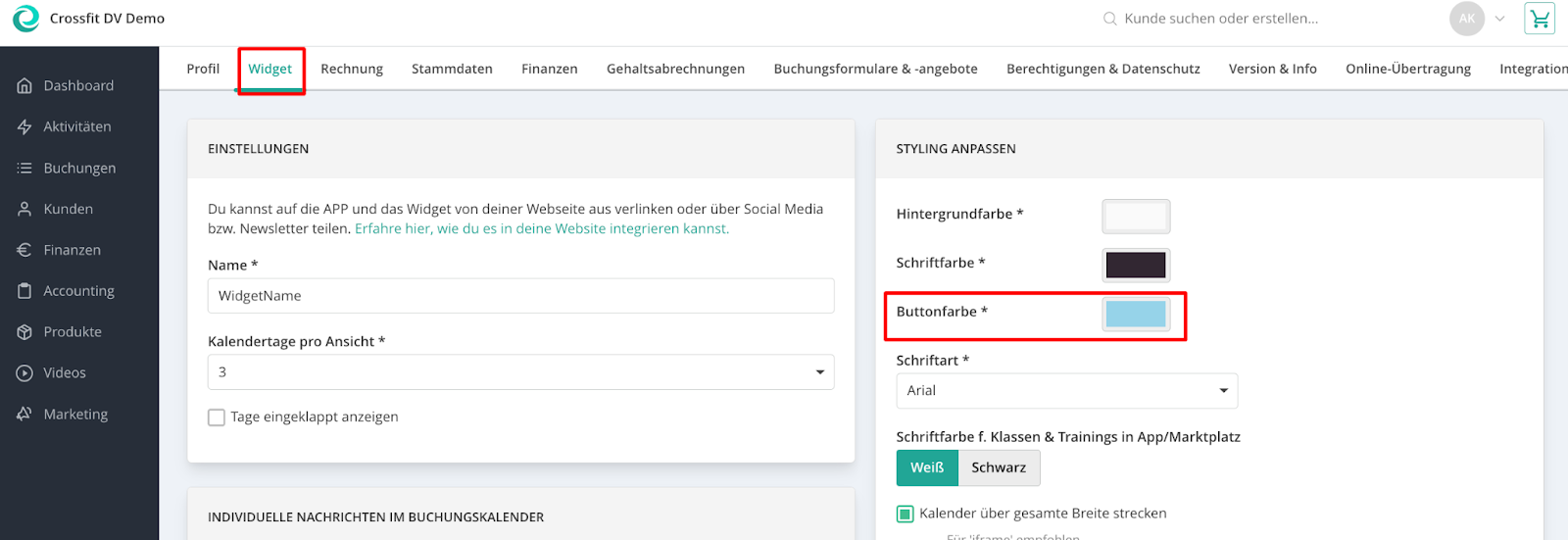Screen dimensions: 1568x540
Task: Open the Schriftart Arial dropdown
Action: (x=1066, y=391)
